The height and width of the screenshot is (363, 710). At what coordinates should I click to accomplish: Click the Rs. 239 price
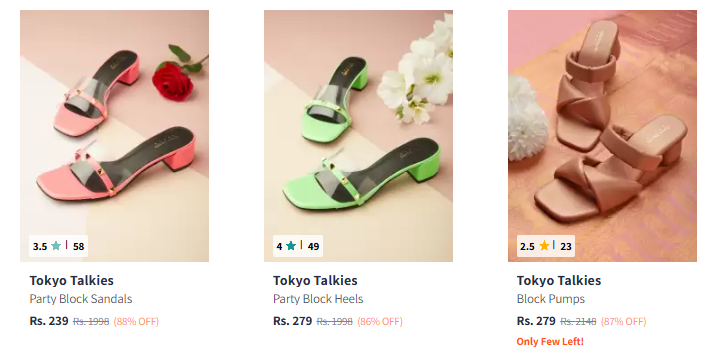(49, 321)
